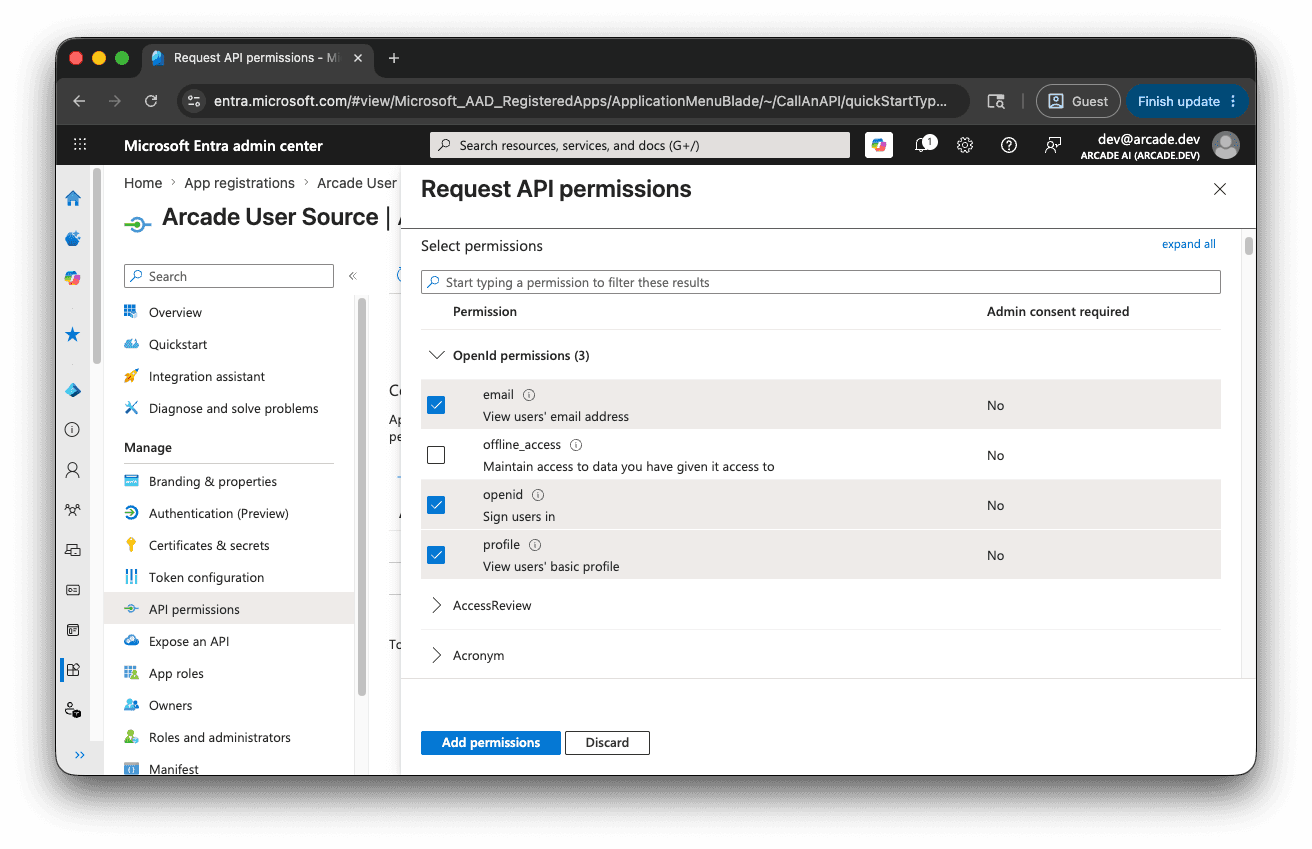Click the Permission column header
Image resolution: width=1312 pixels, height=849 pixels.
tap(485, 311)
